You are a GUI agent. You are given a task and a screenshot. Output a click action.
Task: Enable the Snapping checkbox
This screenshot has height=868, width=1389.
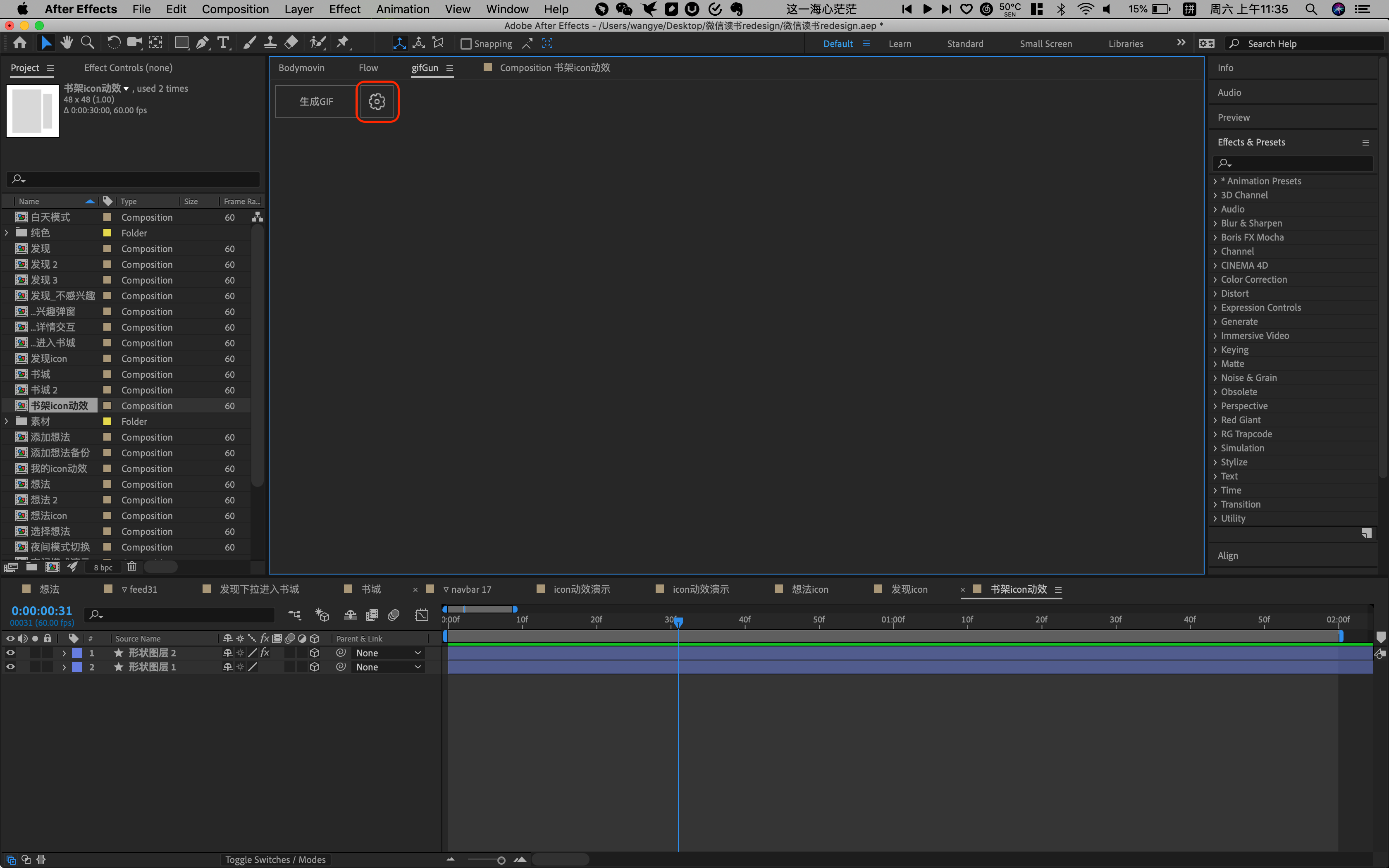coord(466,44)
